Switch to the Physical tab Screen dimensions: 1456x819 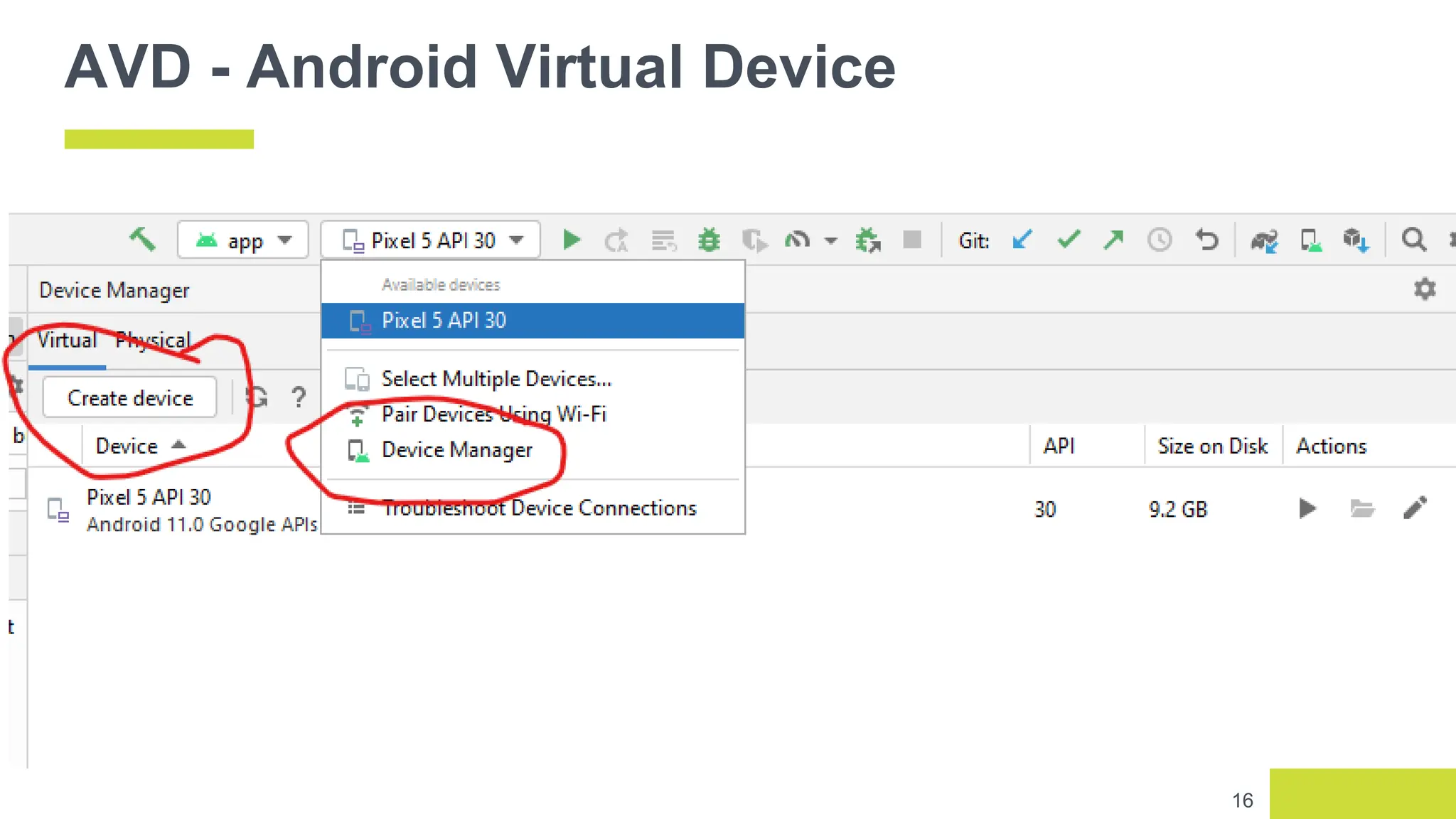point(153,341)
